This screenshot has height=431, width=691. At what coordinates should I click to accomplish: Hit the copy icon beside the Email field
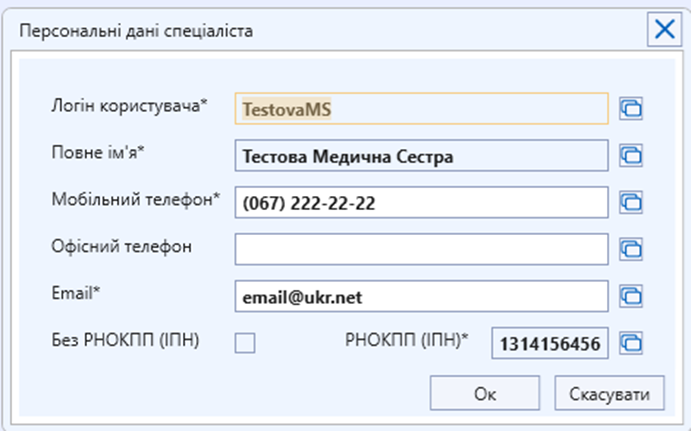point(630,295)
